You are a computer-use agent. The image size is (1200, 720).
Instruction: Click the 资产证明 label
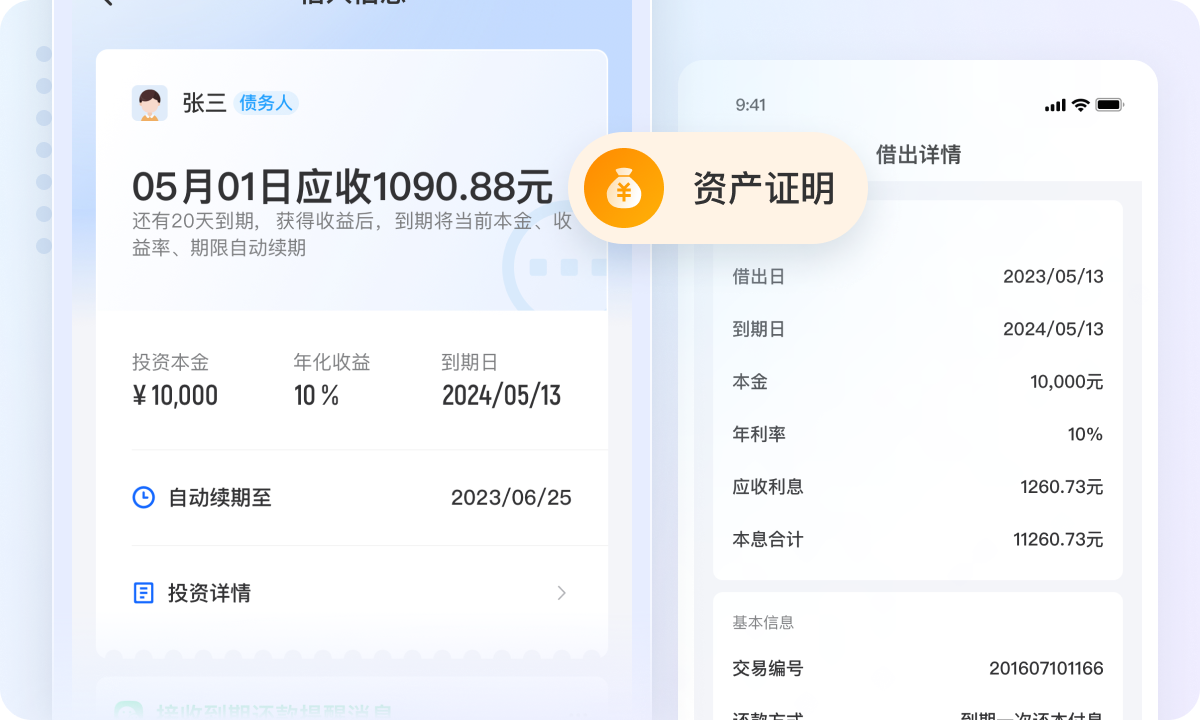pos(764,188)
